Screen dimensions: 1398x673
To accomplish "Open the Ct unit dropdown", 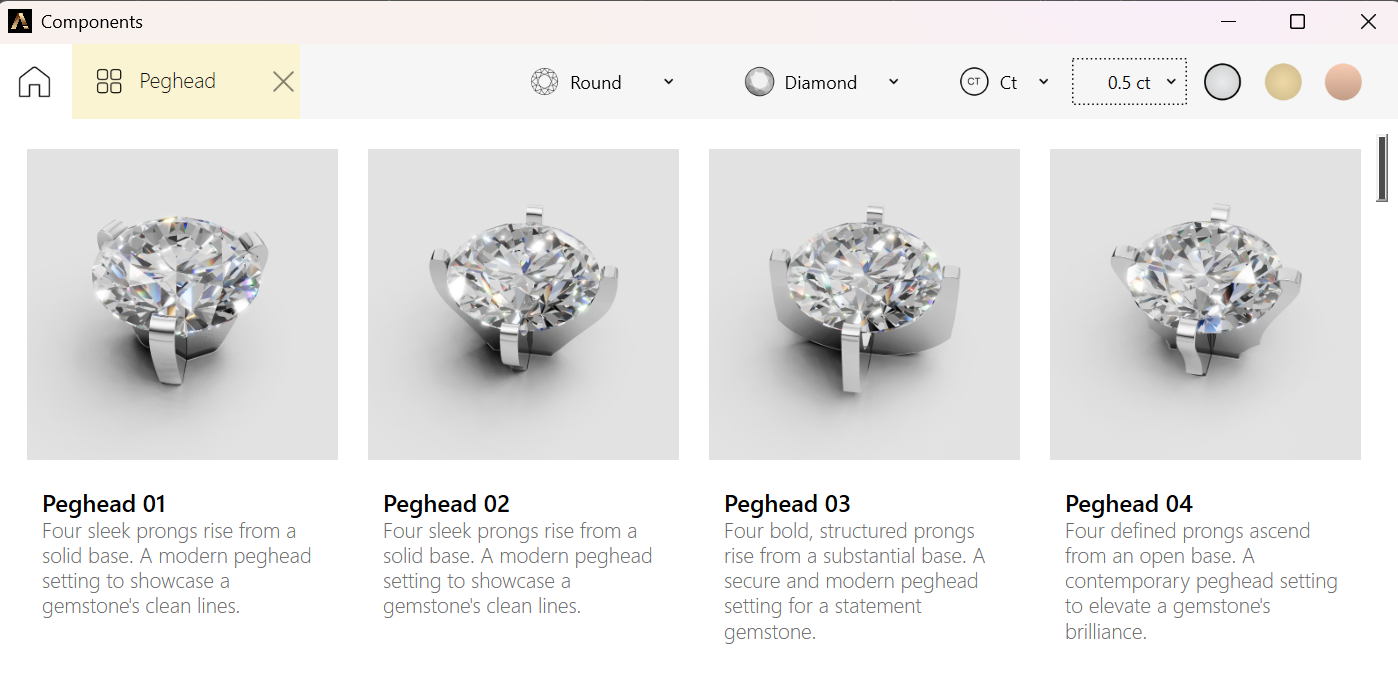I will (1044, 82).
